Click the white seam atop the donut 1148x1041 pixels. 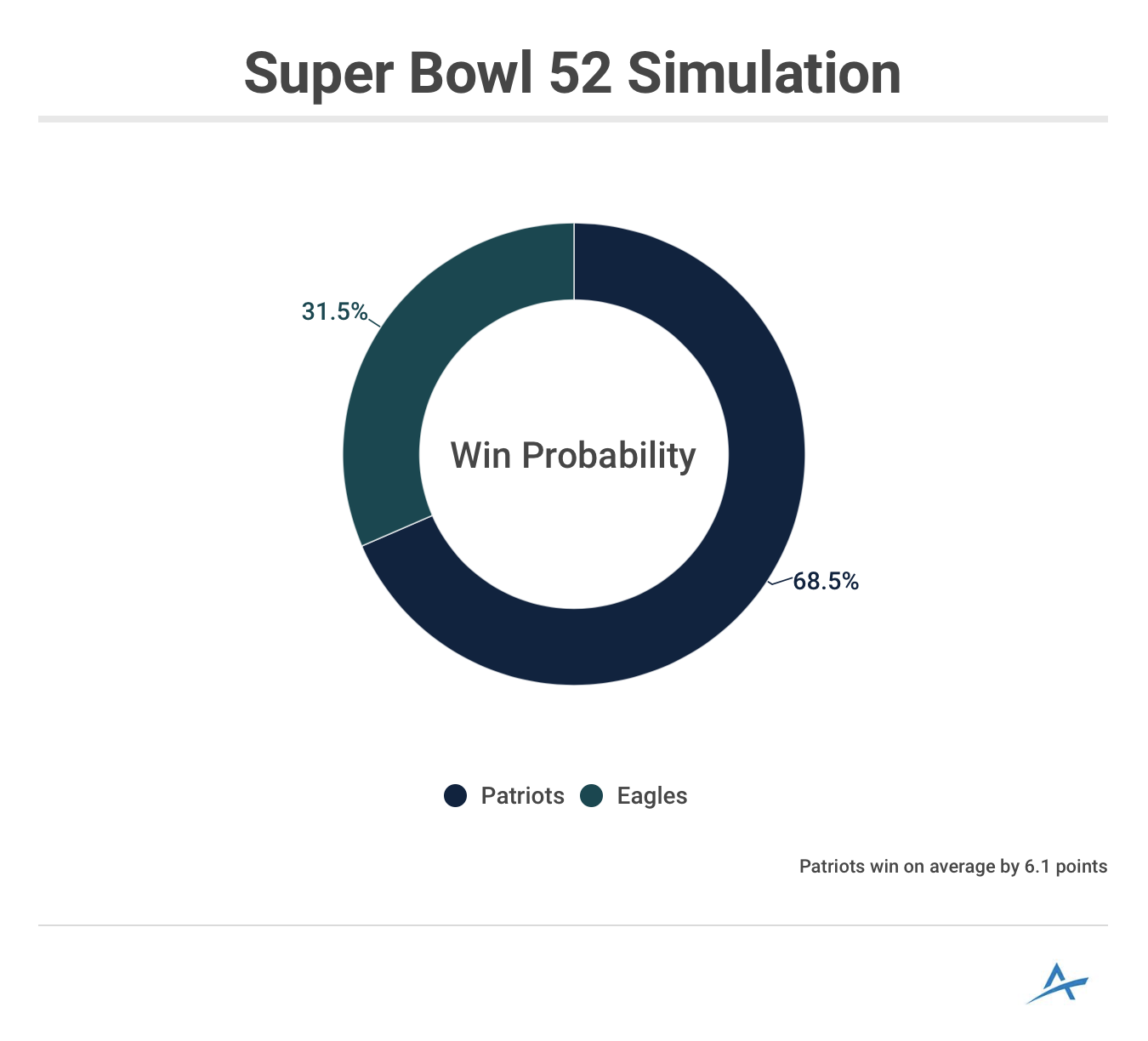pos(574,262)
